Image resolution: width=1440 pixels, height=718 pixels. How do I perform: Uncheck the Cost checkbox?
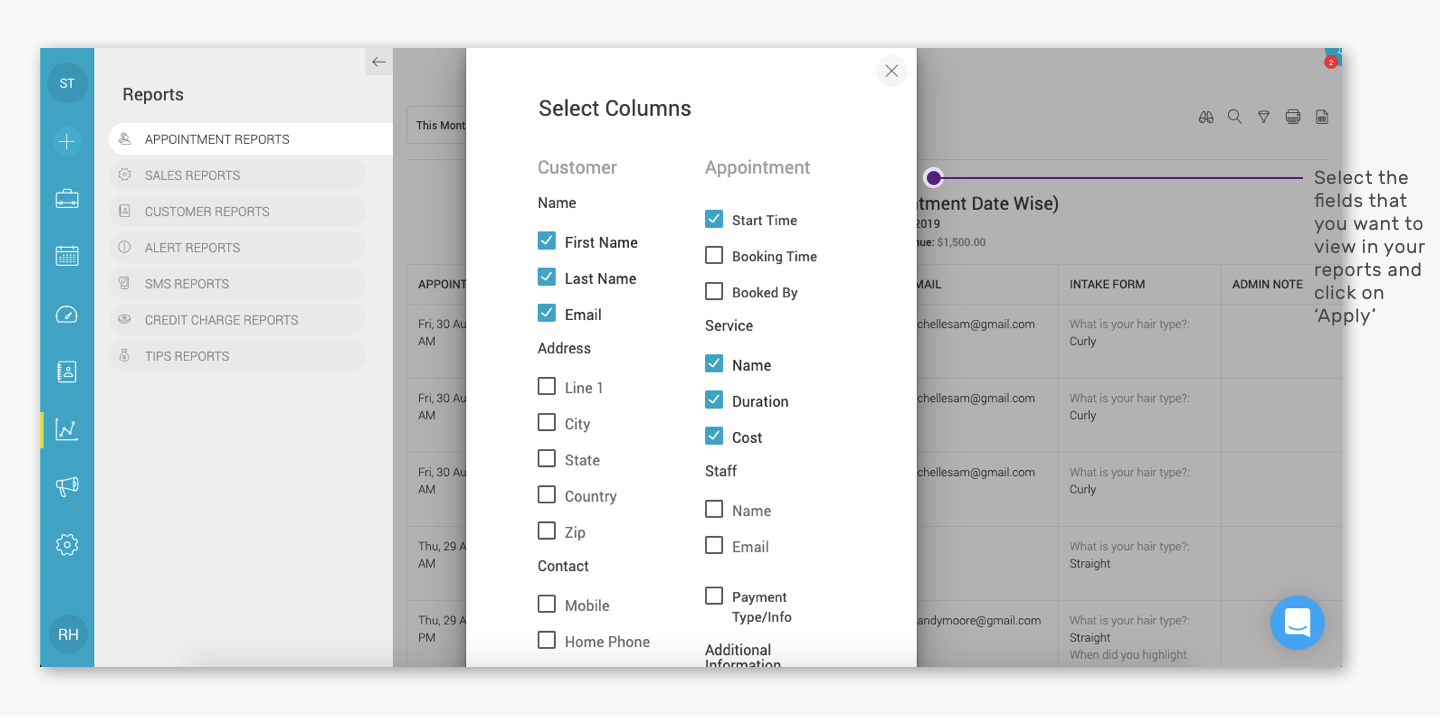pos(714,436)
